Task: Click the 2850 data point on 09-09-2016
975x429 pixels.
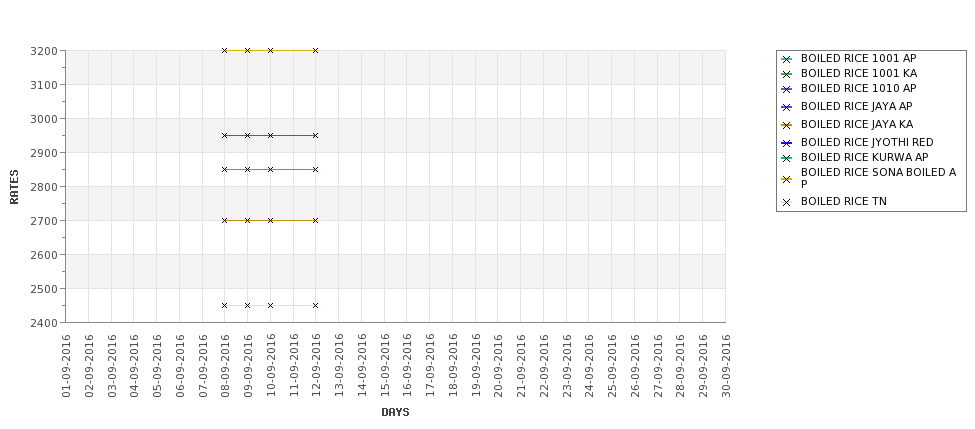Action: click(x=247, y=169)
